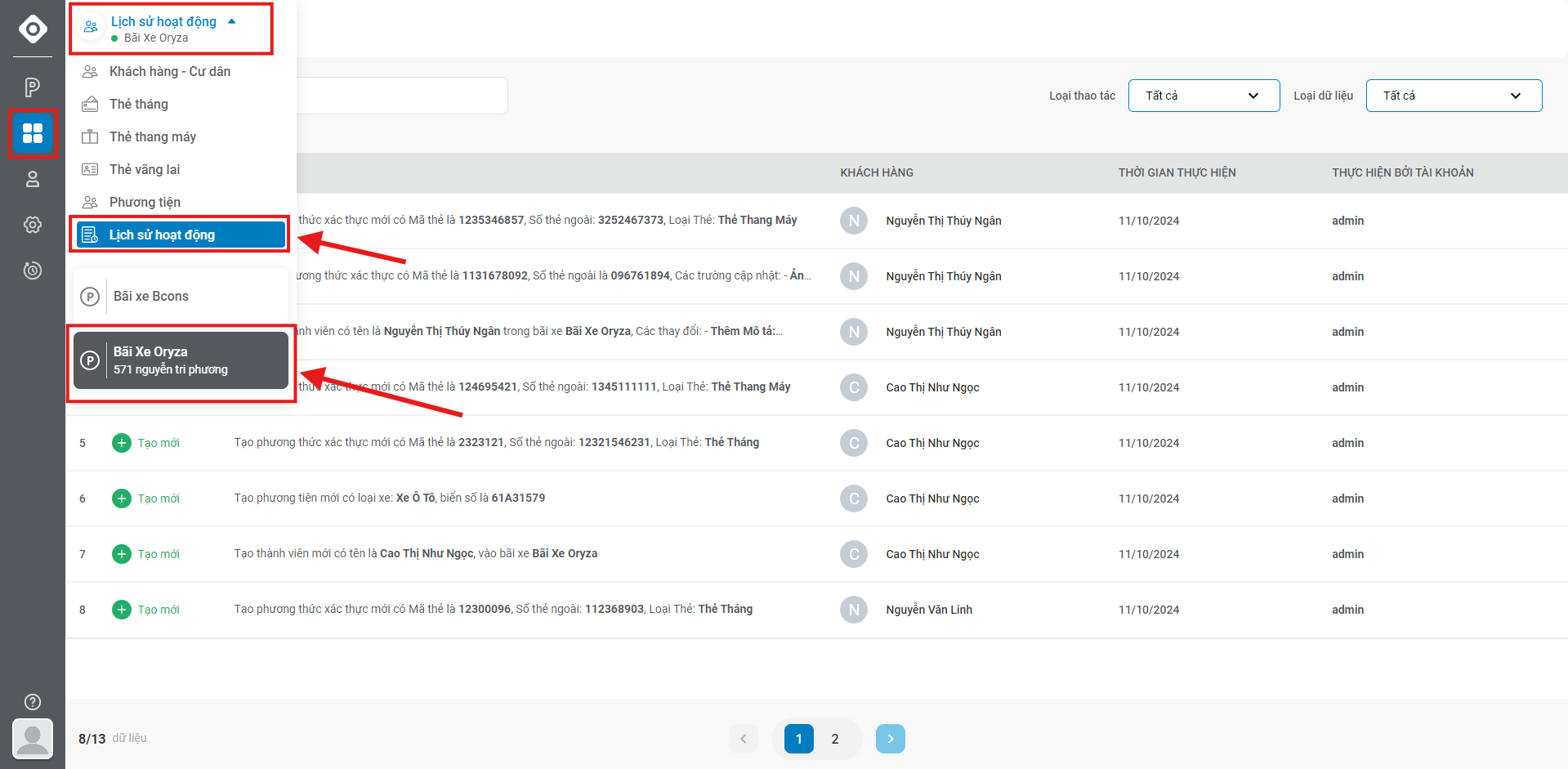Click Tạo mới plus icon in row 6

[122, 499]
